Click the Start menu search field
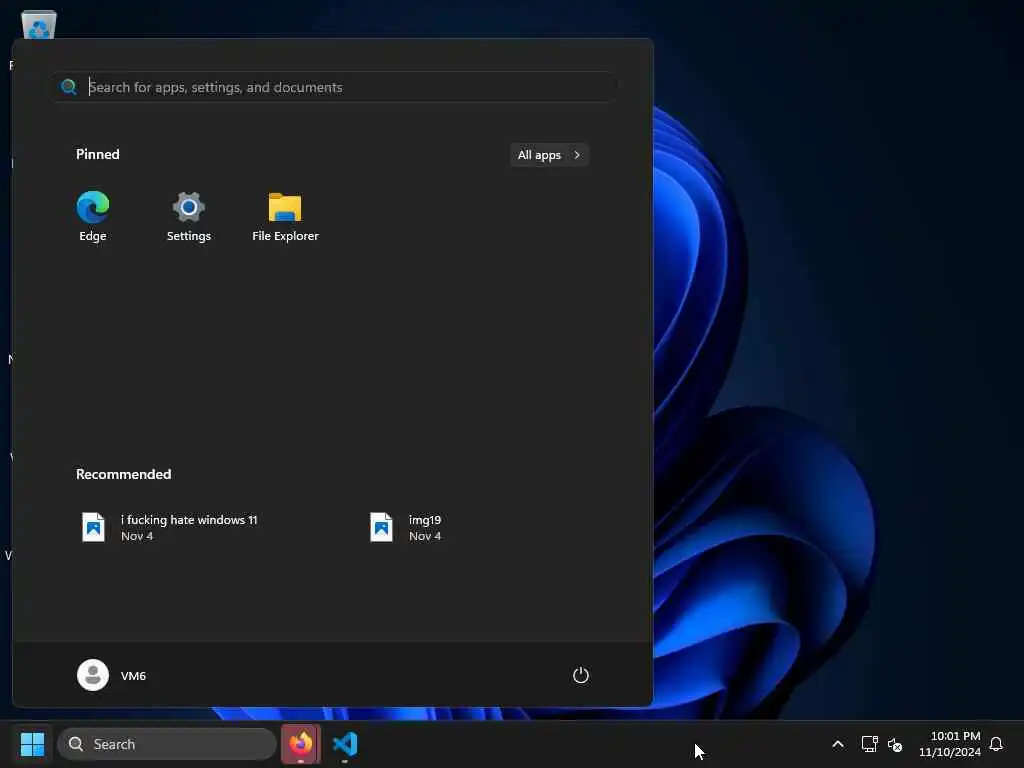Image resolution: width=1024 pixels, height=768 pixels. [x=334, y=87]
